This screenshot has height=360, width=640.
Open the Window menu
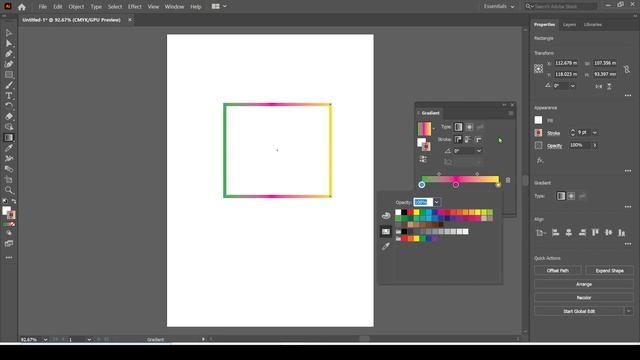coord(174,7)
